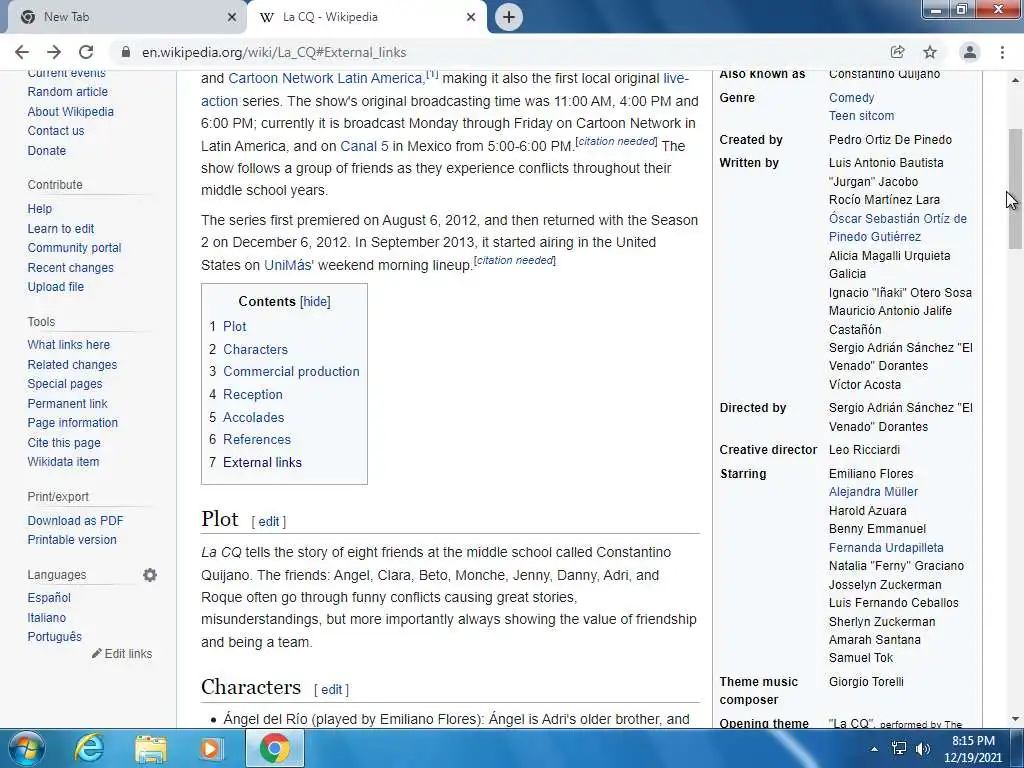
Task: Go forward with the browser forward arrow
Action: tap(54, 52)
